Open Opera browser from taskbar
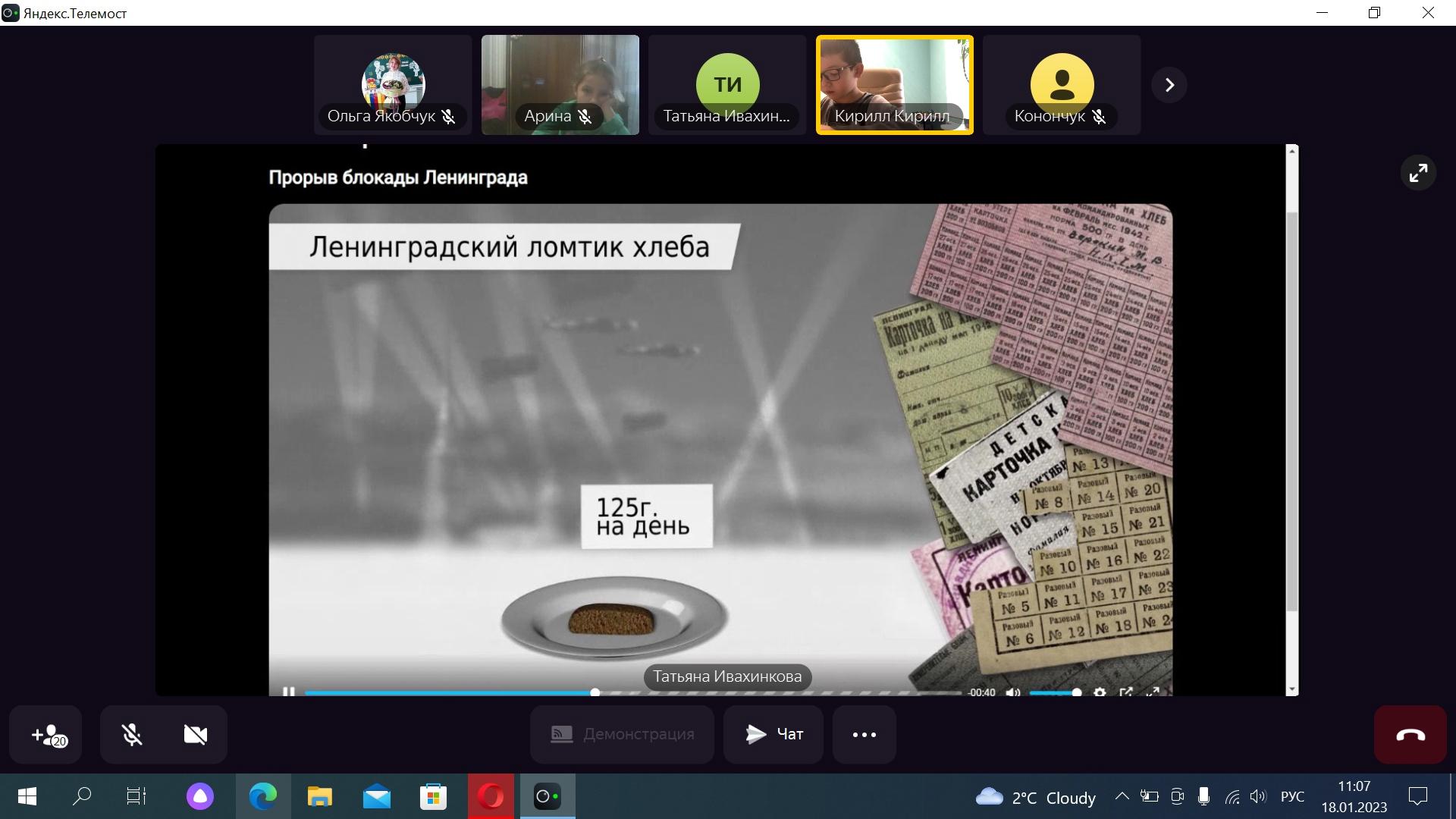The height and width of the screenshot is (819, 1456). click(491, 796)
